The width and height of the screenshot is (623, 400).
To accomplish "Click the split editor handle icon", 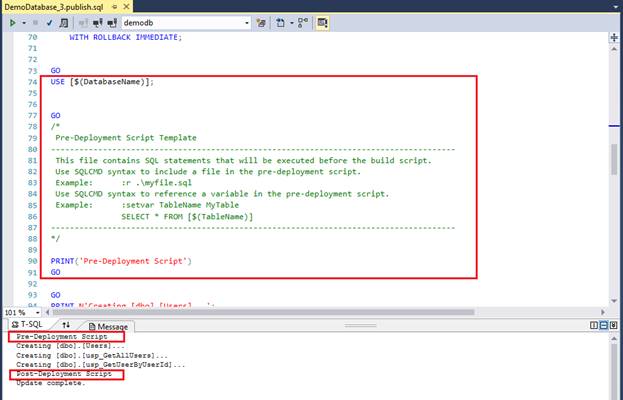I will point(614,38).
